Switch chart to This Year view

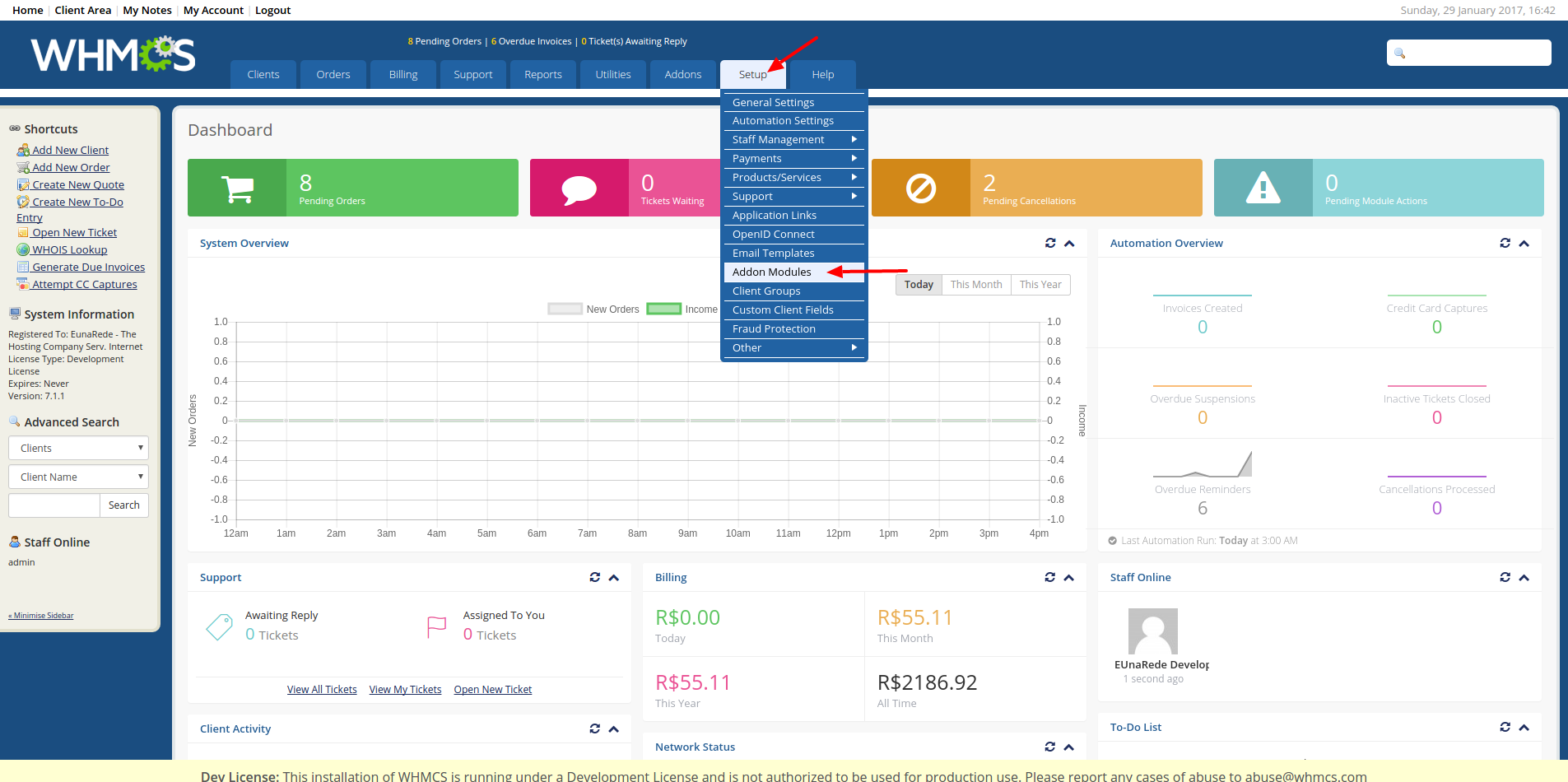(x=1040, y=285)
